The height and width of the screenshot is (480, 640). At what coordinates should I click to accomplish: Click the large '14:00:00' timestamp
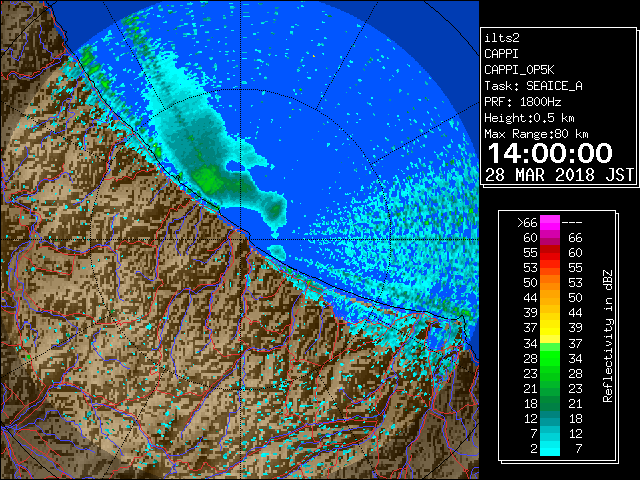coord(550,153)
